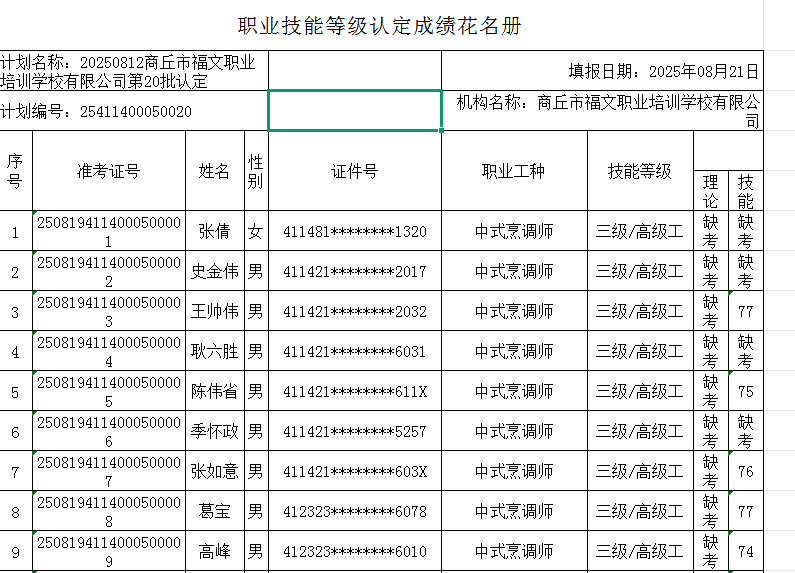Select the 理论 sub-header cell
The image size is (795, 573).
(x=710, y=191)
